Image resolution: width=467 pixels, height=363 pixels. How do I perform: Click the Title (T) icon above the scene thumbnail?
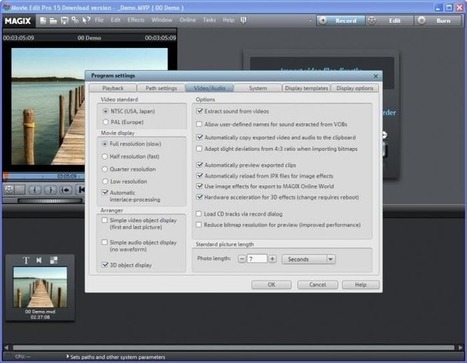tap(26, 260)
